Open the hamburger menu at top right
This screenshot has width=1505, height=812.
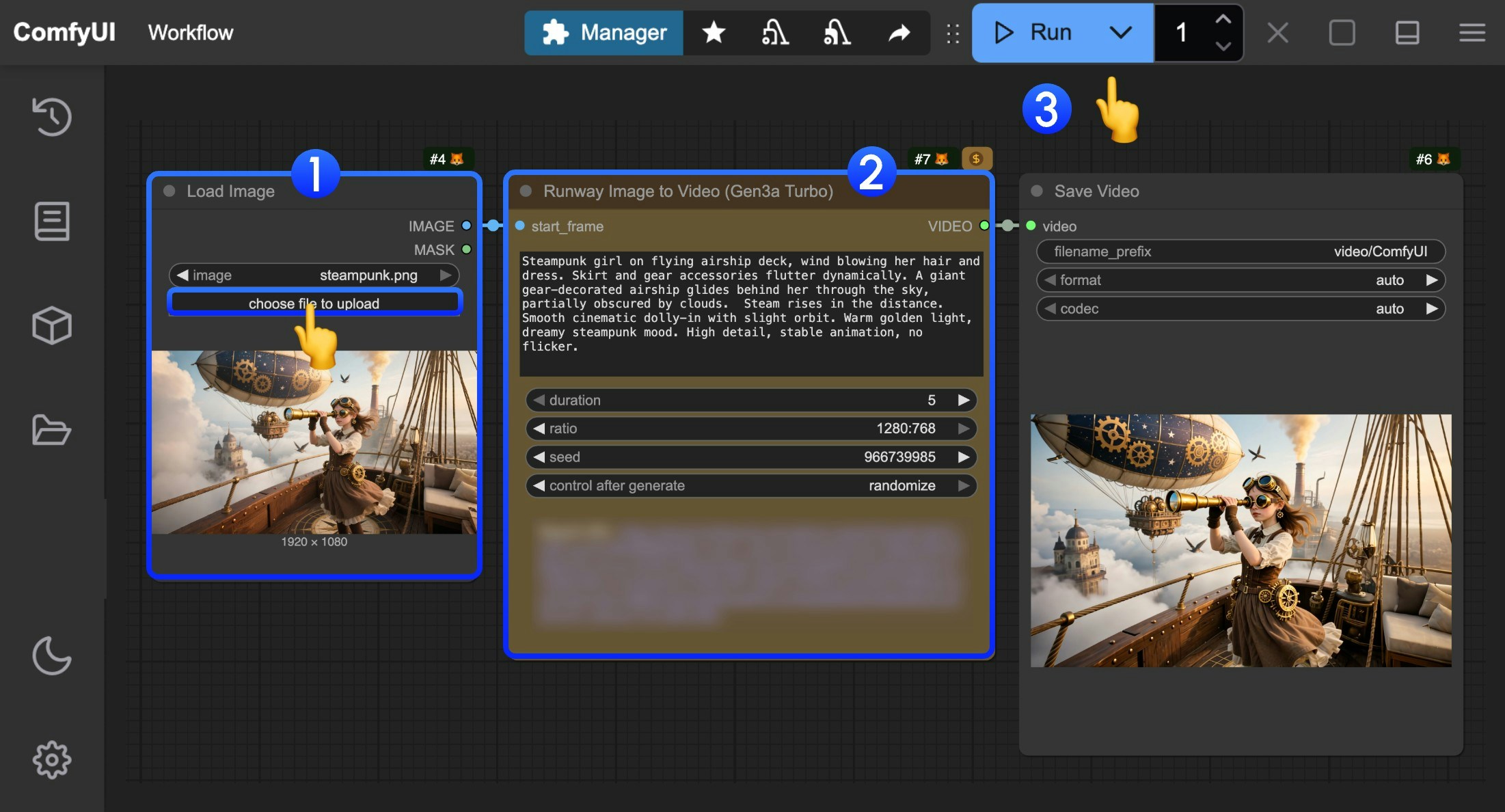[1472, 32]
